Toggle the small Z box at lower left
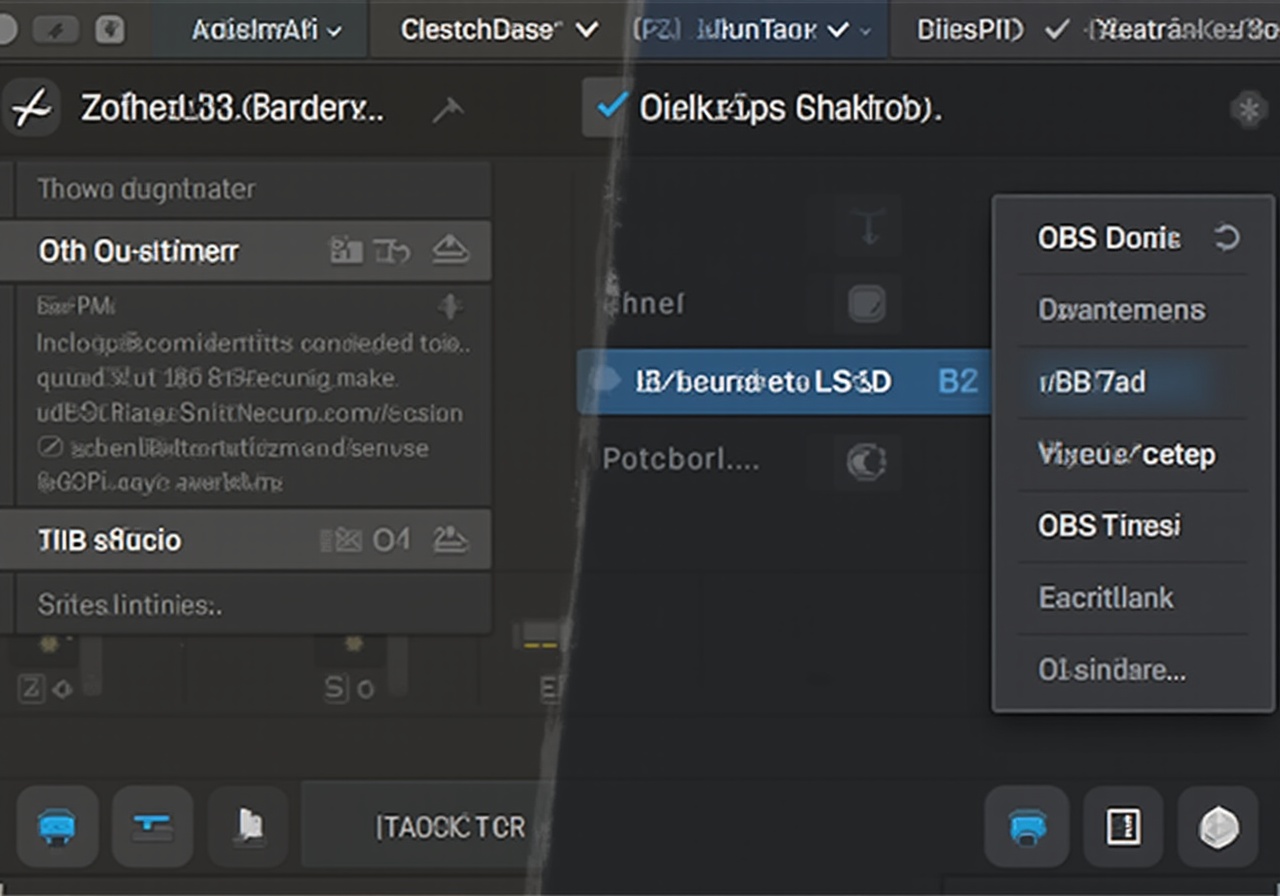Image resolution: width=1280 pixels, height=896 pixels. point(31,689)
